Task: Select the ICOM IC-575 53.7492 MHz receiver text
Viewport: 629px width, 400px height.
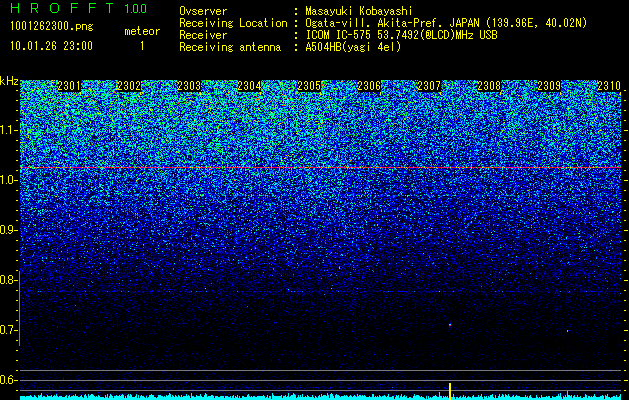Action: pos(402,35)
